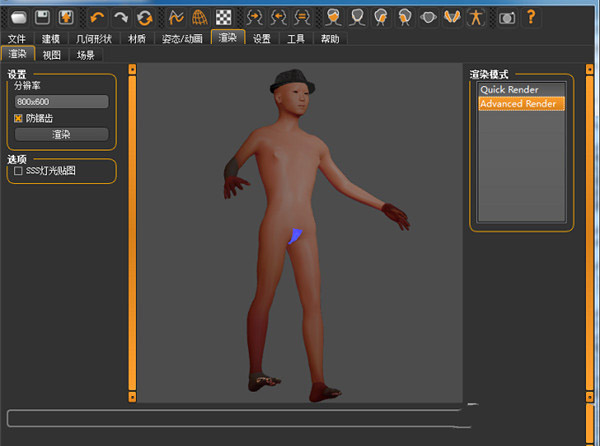The height and width of the screenshot is (446, 600).
Task: Toggle the checkered background icon
Action: 225,17
